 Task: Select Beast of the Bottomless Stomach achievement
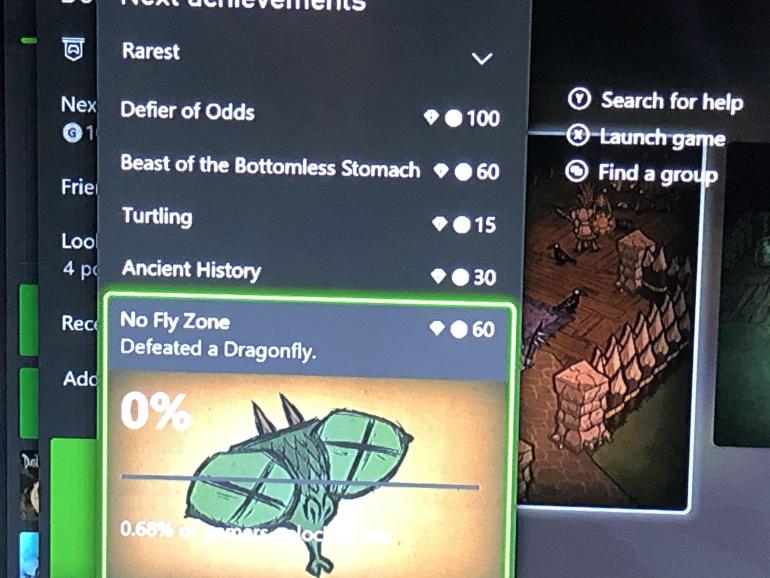click(x=310, y=167)
